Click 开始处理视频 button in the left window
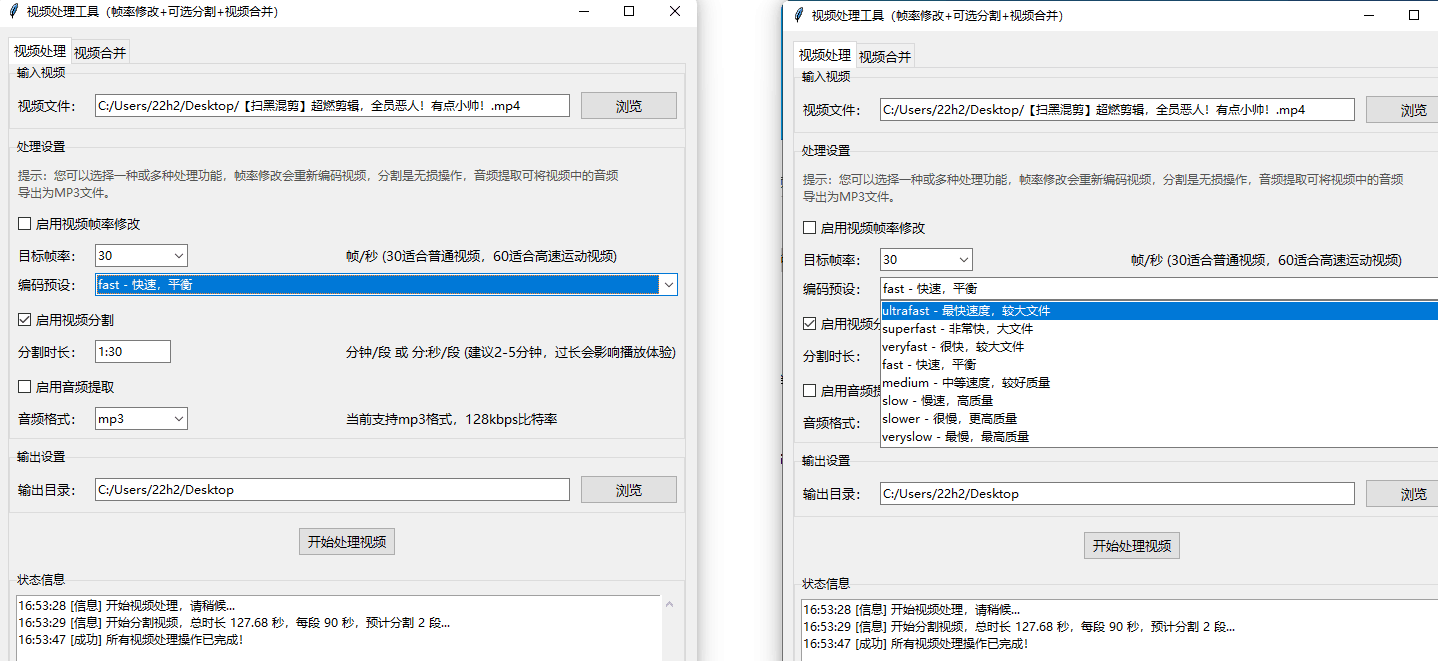 (x=347, y=542)
